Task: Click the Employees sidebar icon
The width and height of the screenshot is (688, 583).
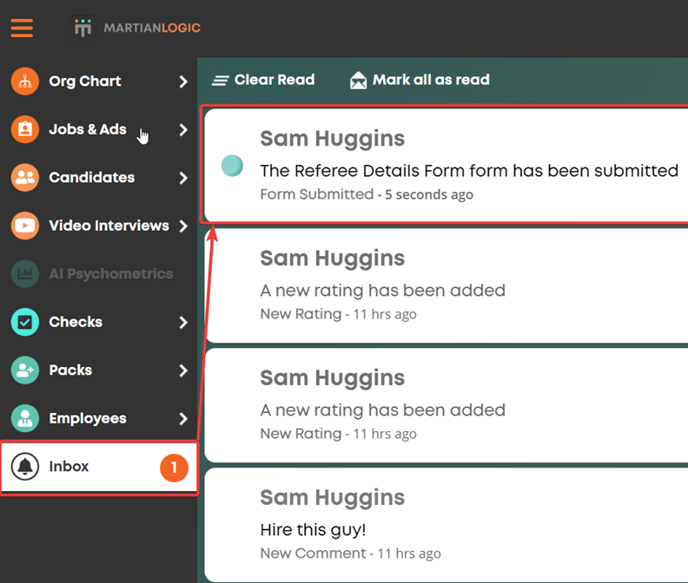Action: click(25, 418)
